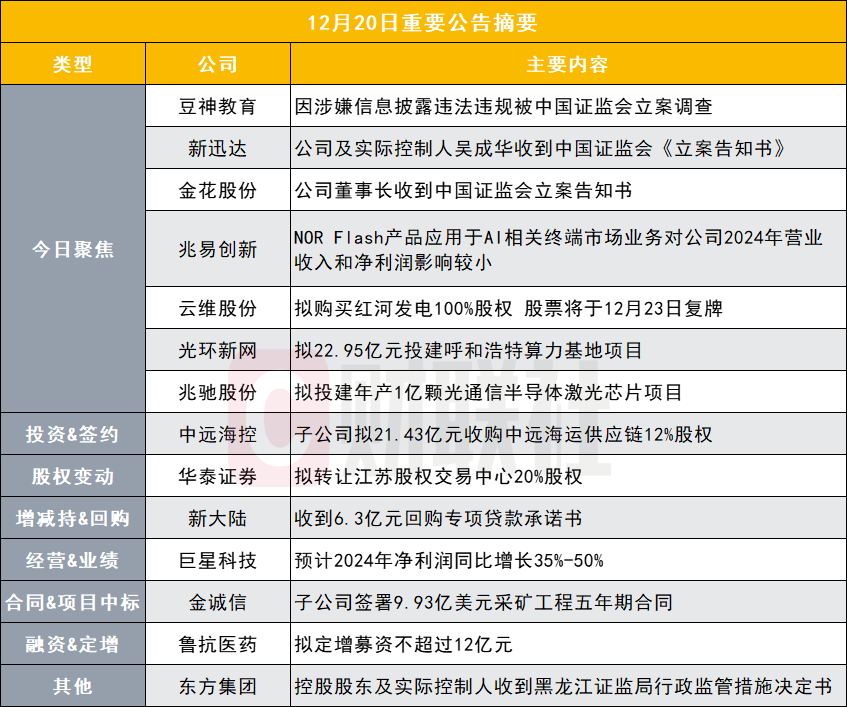The image size is (847, 707).
Task: Select company cell 兆驰股份
Action: [x=218, y=393]
